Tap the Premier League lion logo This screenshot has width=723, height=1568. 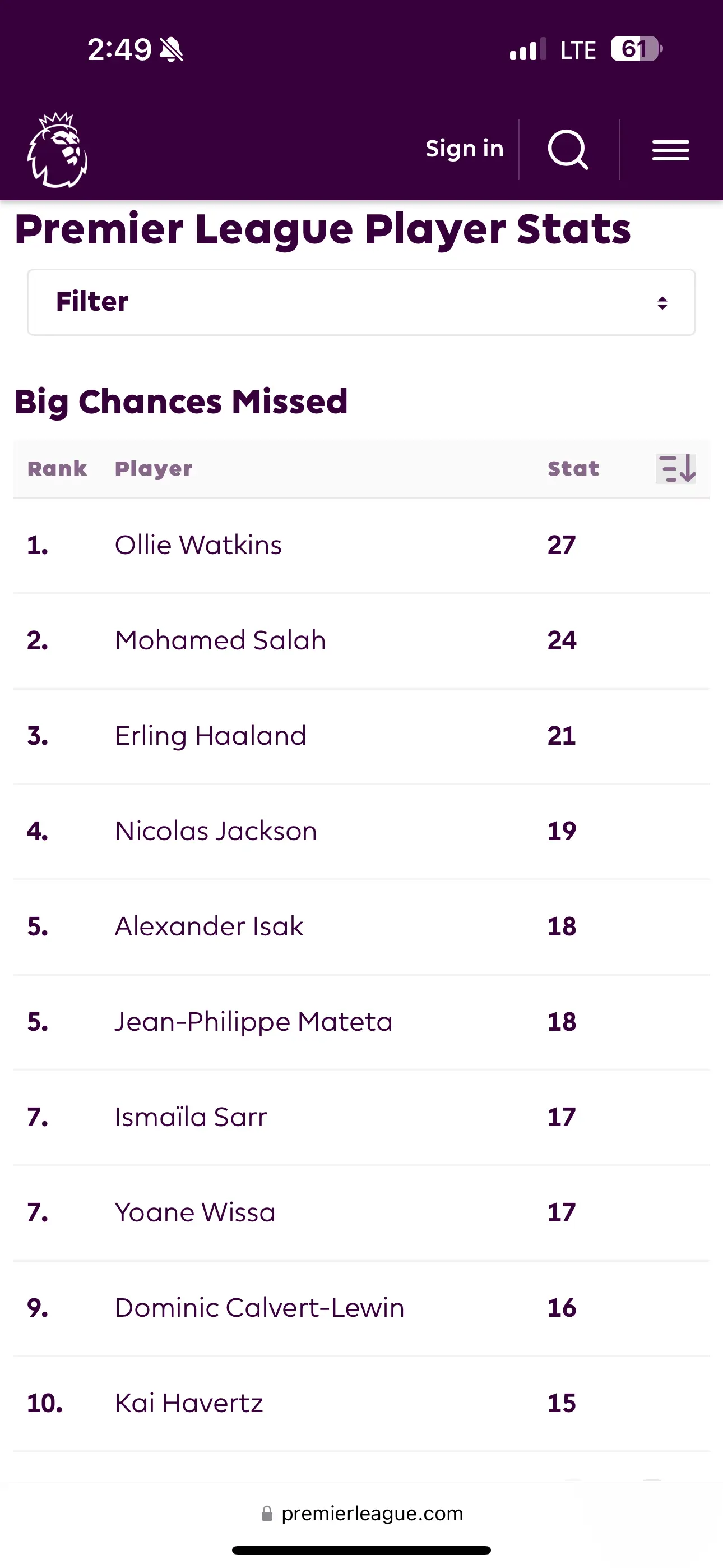[58, 150]
